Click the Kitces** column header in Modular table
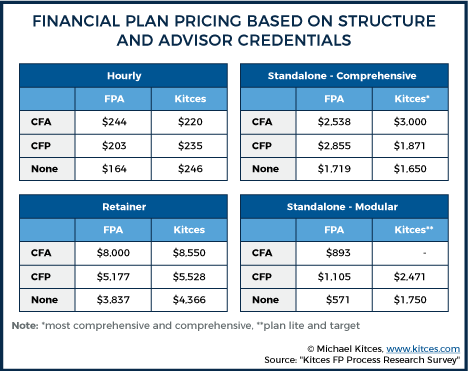 pyautogui.click(x=414, y=230)
